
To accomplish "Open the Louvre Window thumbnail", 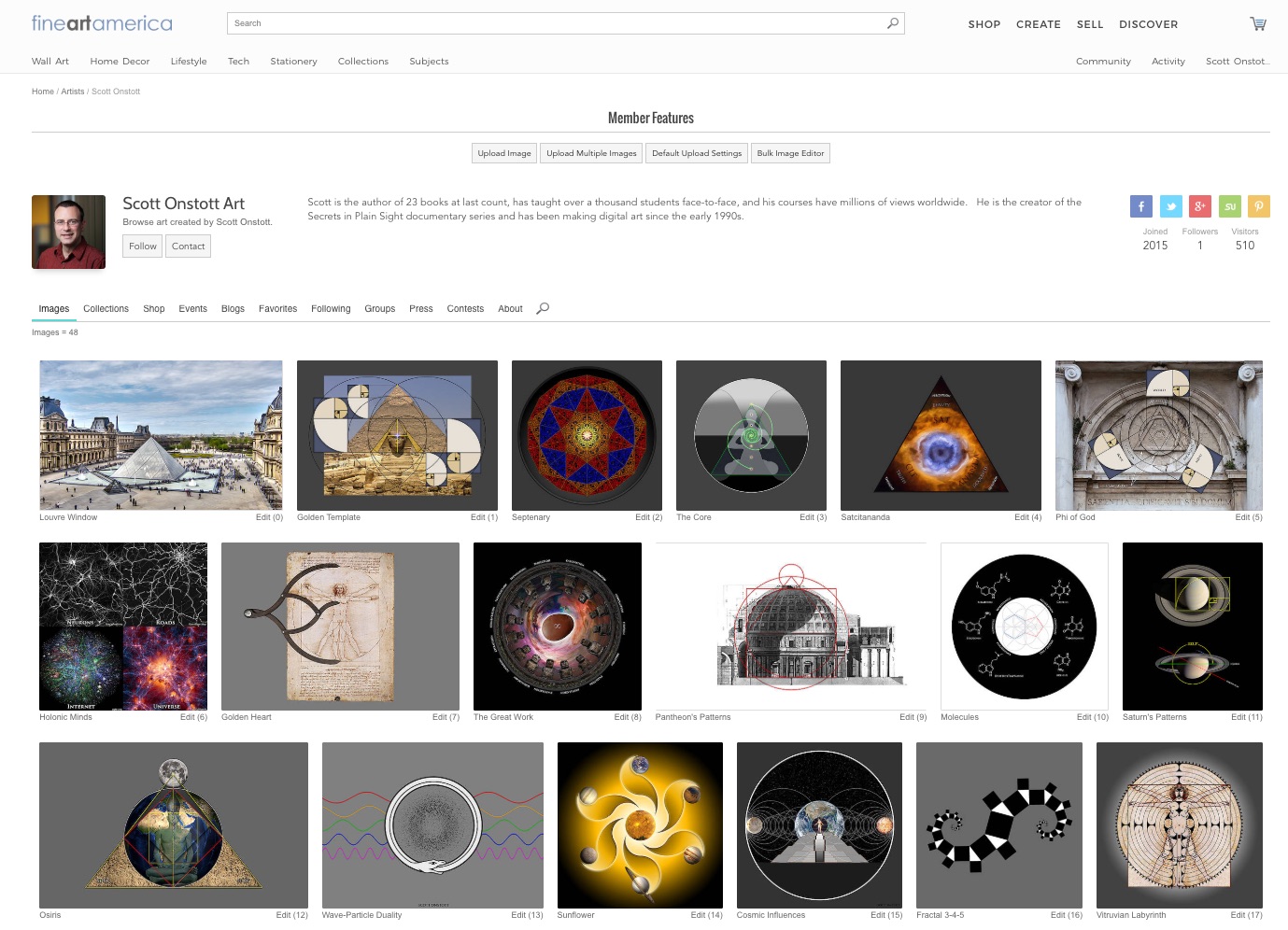I will pyautogui.click(x=161, y=435).
